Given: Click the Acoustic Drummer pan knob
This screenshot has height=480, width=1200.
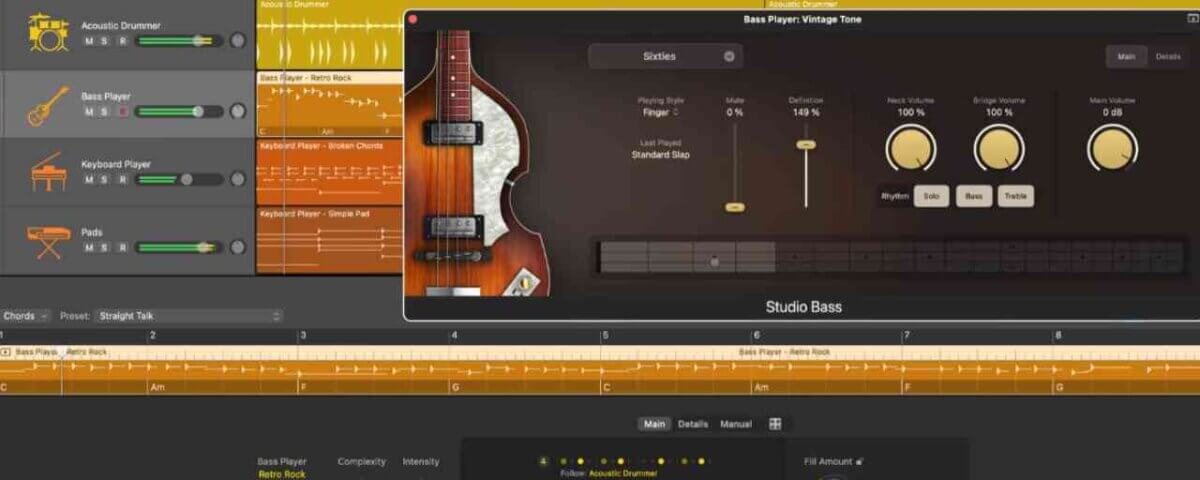Looking at the screenshot, I should (x=238, y=41).
